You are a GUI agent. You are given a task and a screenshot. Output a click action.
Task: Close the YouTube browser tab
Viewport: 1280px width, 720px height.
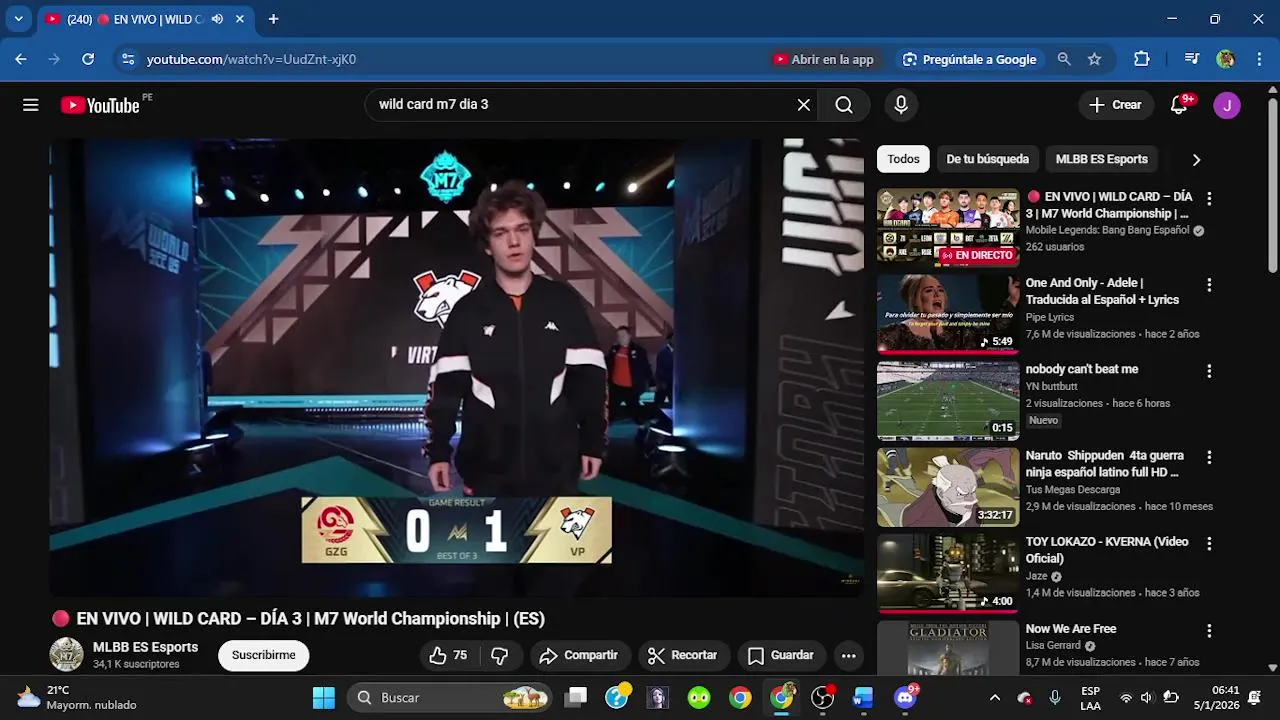[240, 19]
